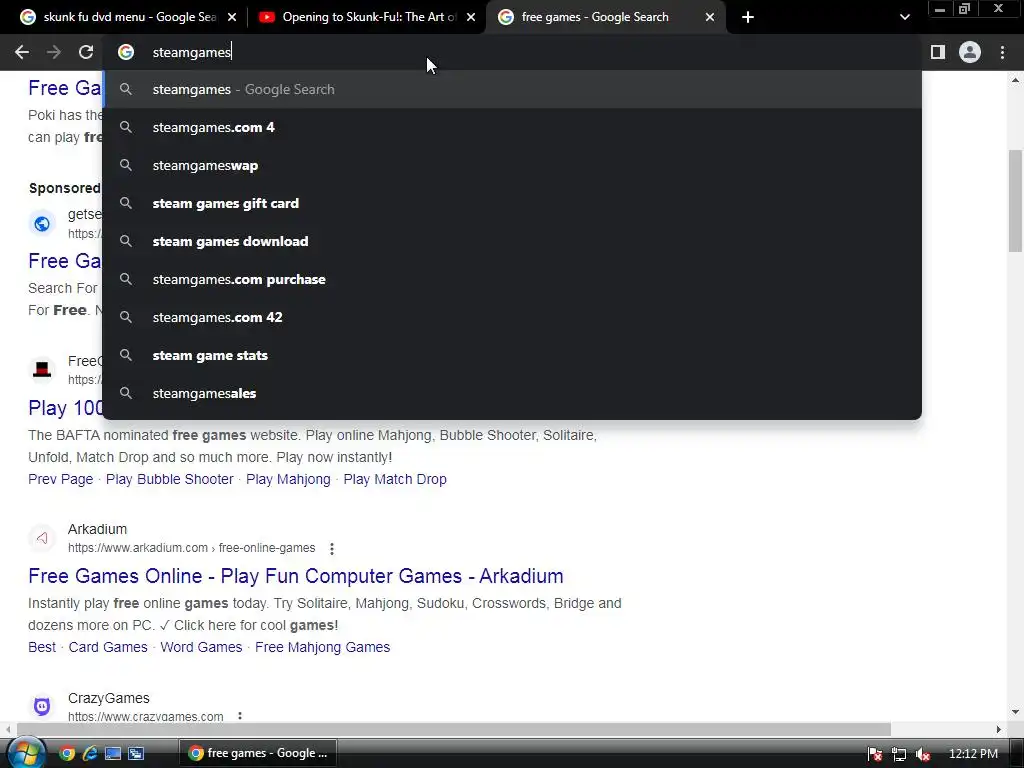Image resolution: width=1024 pixels, height=768 pixels.
Task: Open the Windows Start button
Action: tap(25, 754)
